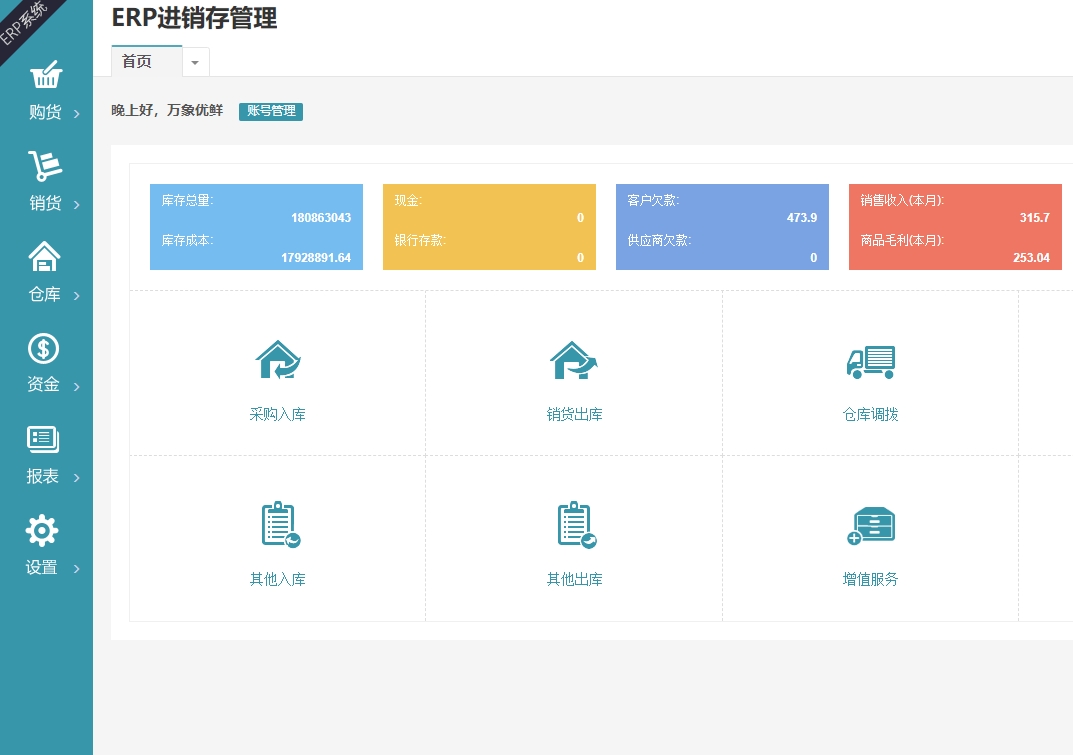Image resolution: width=1073 pixels, height=755 pixels.
Task: Click the 账号管理 button
Action: (x=271, y=111)
